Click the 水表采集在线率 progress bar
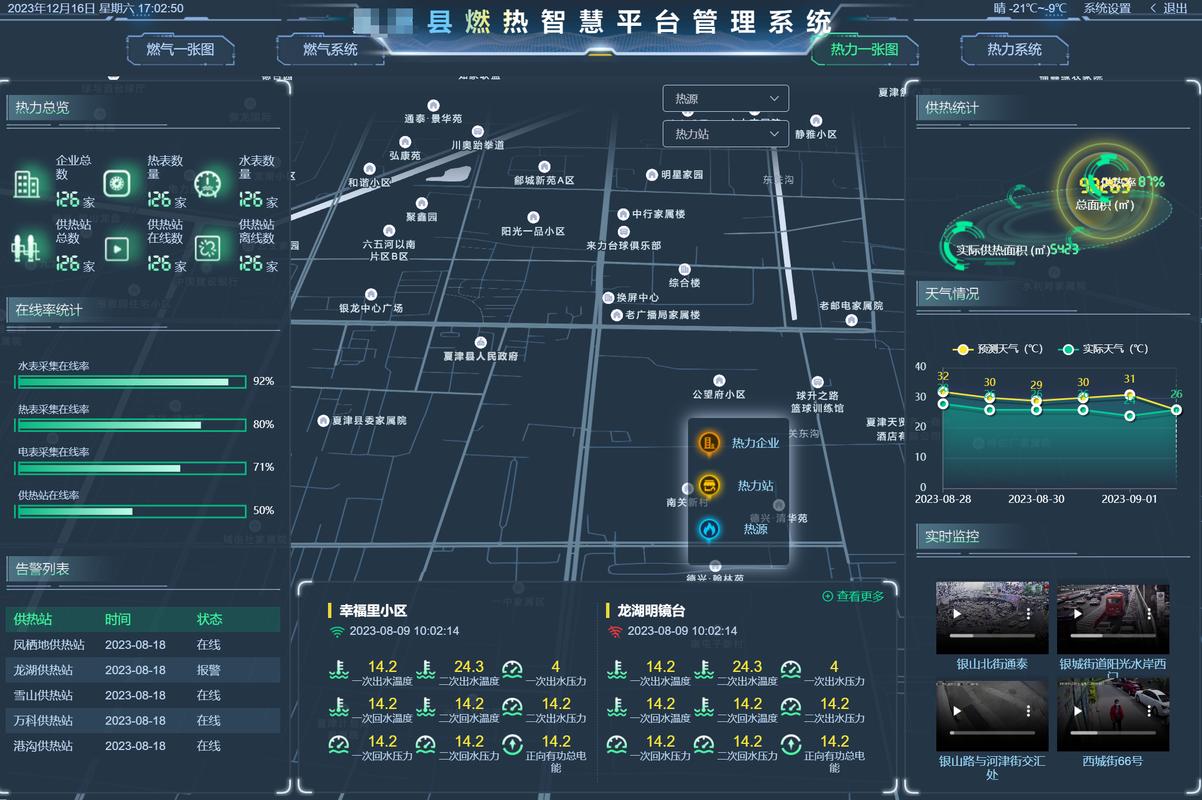This screenshot has width=1202, height=800. [131, 382]
